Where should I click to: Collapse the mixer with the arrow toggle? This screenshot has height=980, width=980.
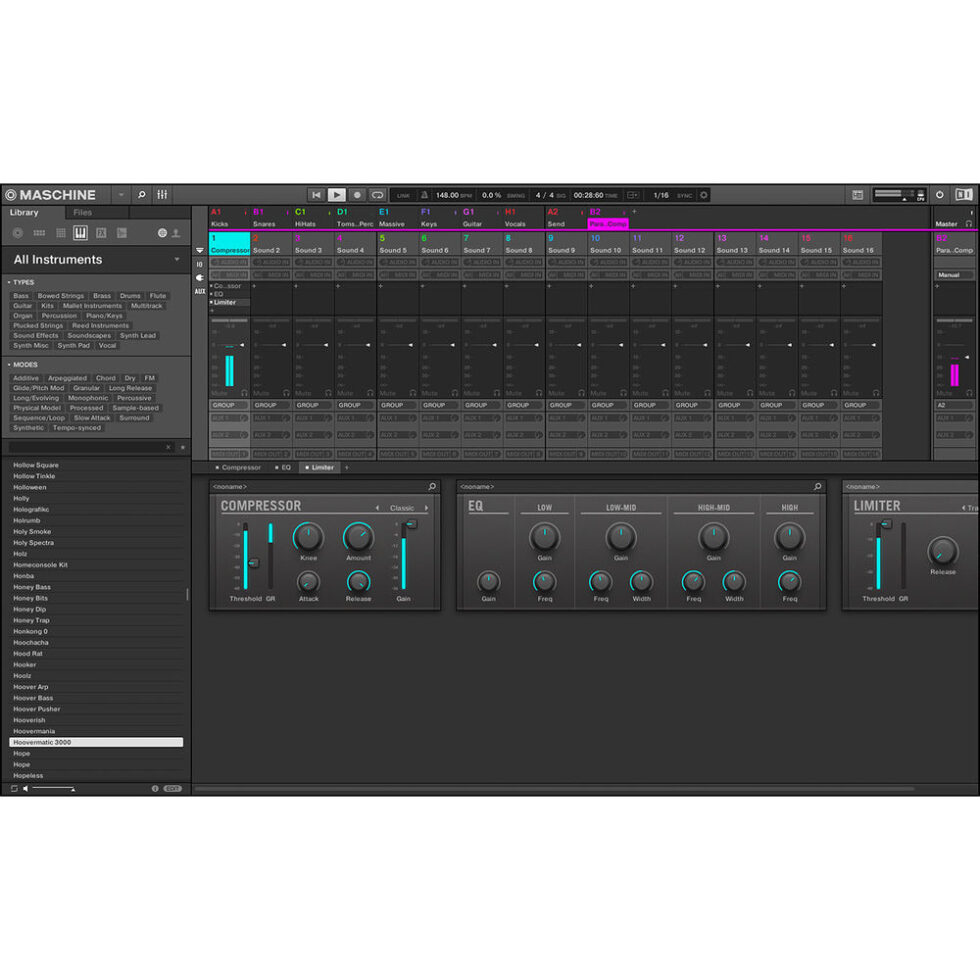coord(200,251)
